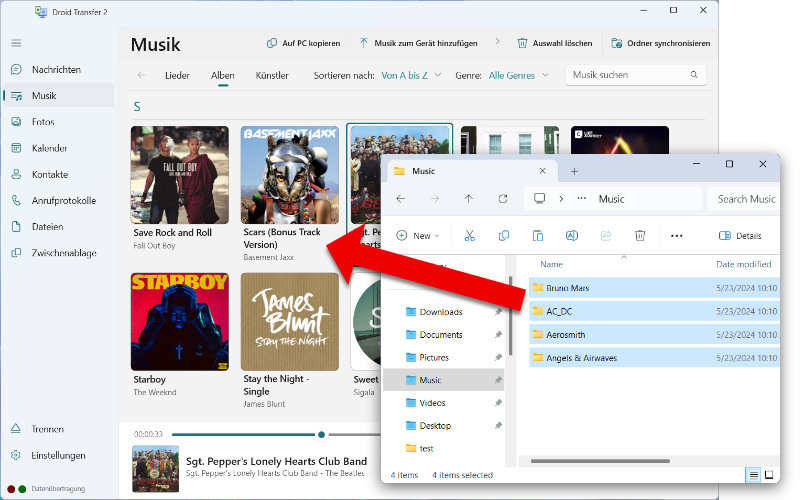Click Explorer back navigation arrow
The image size is (800, 500).
(401, 199)
